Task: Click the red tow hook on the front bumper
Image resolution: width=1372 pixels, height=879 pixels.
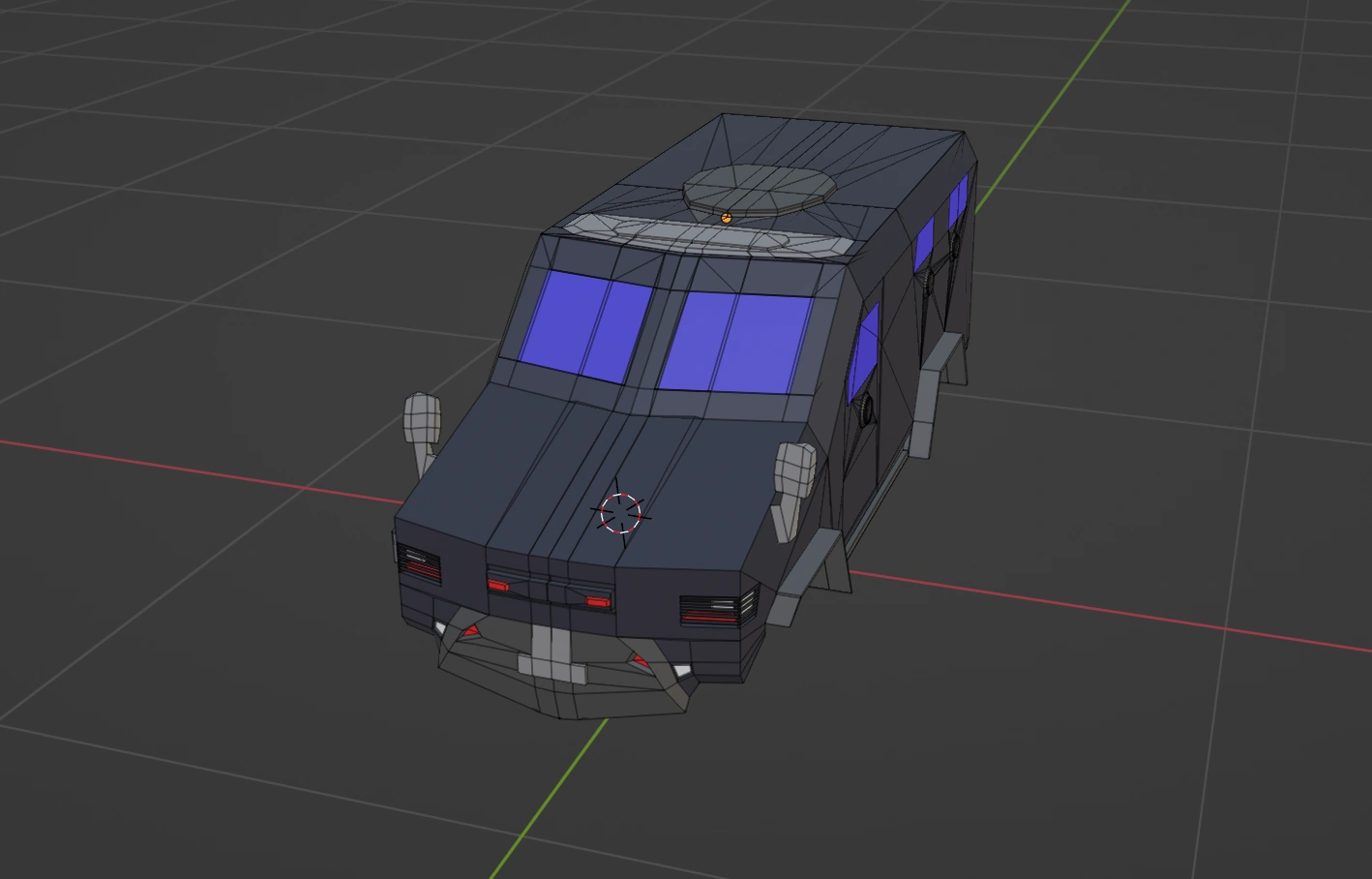Action: point(471,629)
